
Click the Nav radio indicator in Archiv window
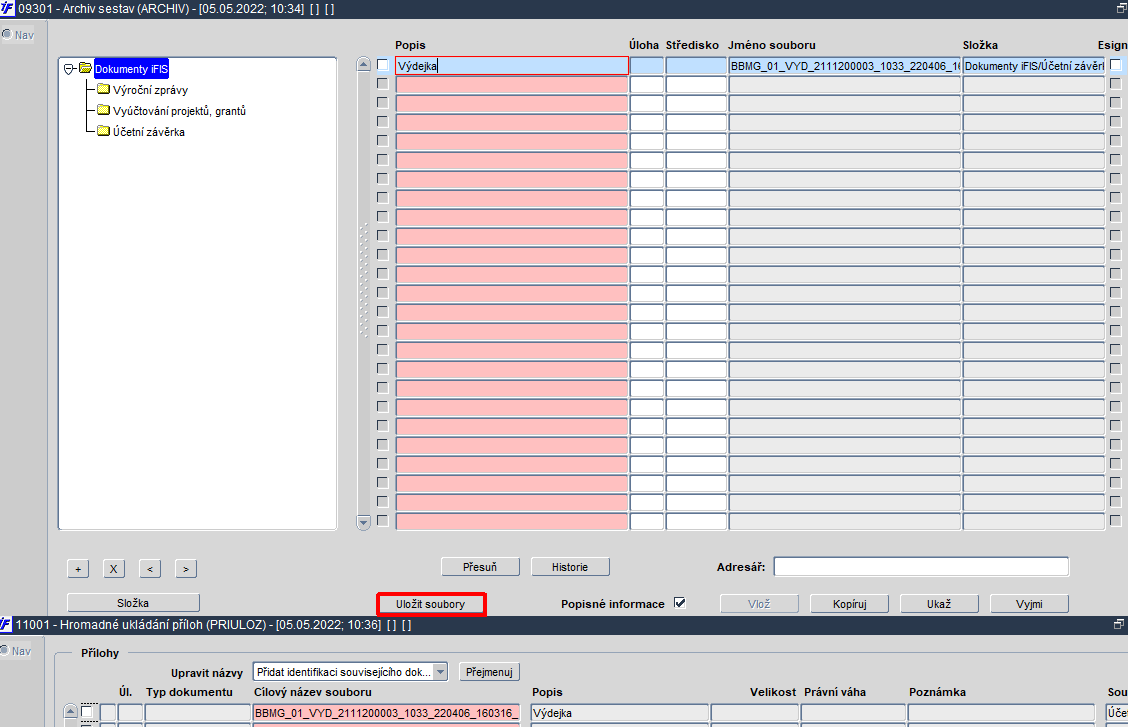(x=6, y=34)
